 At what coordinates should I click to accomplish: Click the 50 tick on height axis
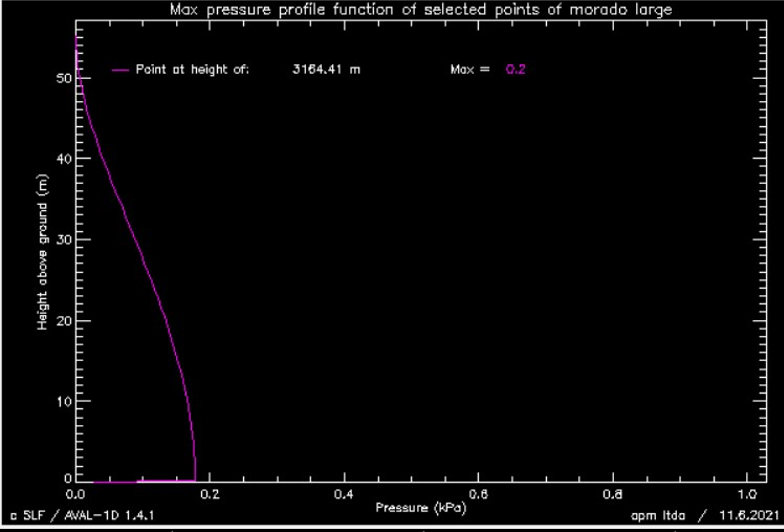click(x=62, y=78)
